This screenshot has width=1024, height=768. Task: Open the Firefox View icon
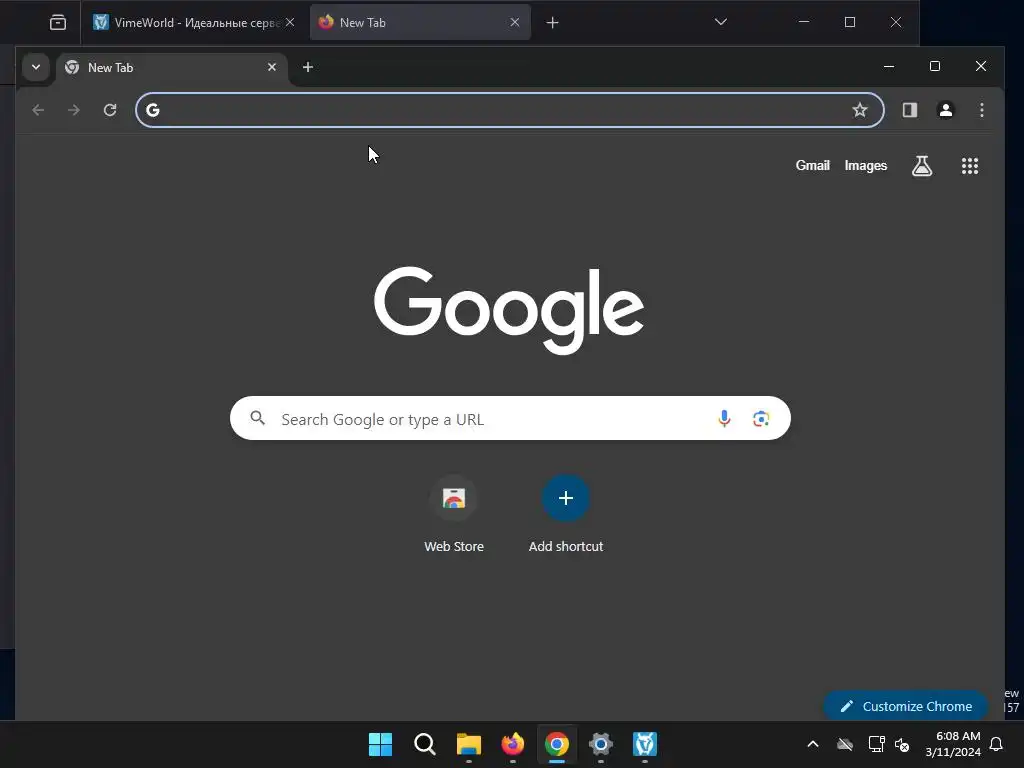[x=57, y=23]
